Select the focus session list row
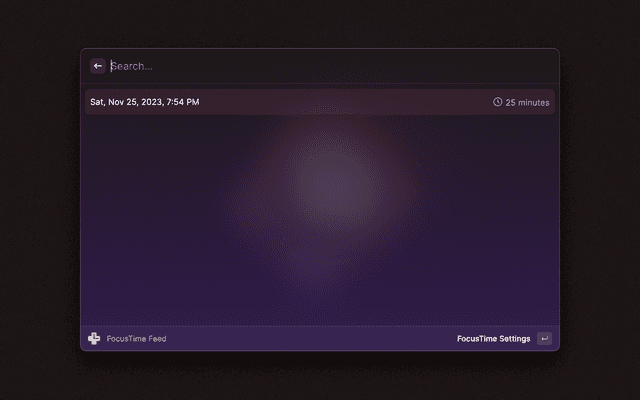Viewport: 640px width, 400px height. (x=320, y=102)
